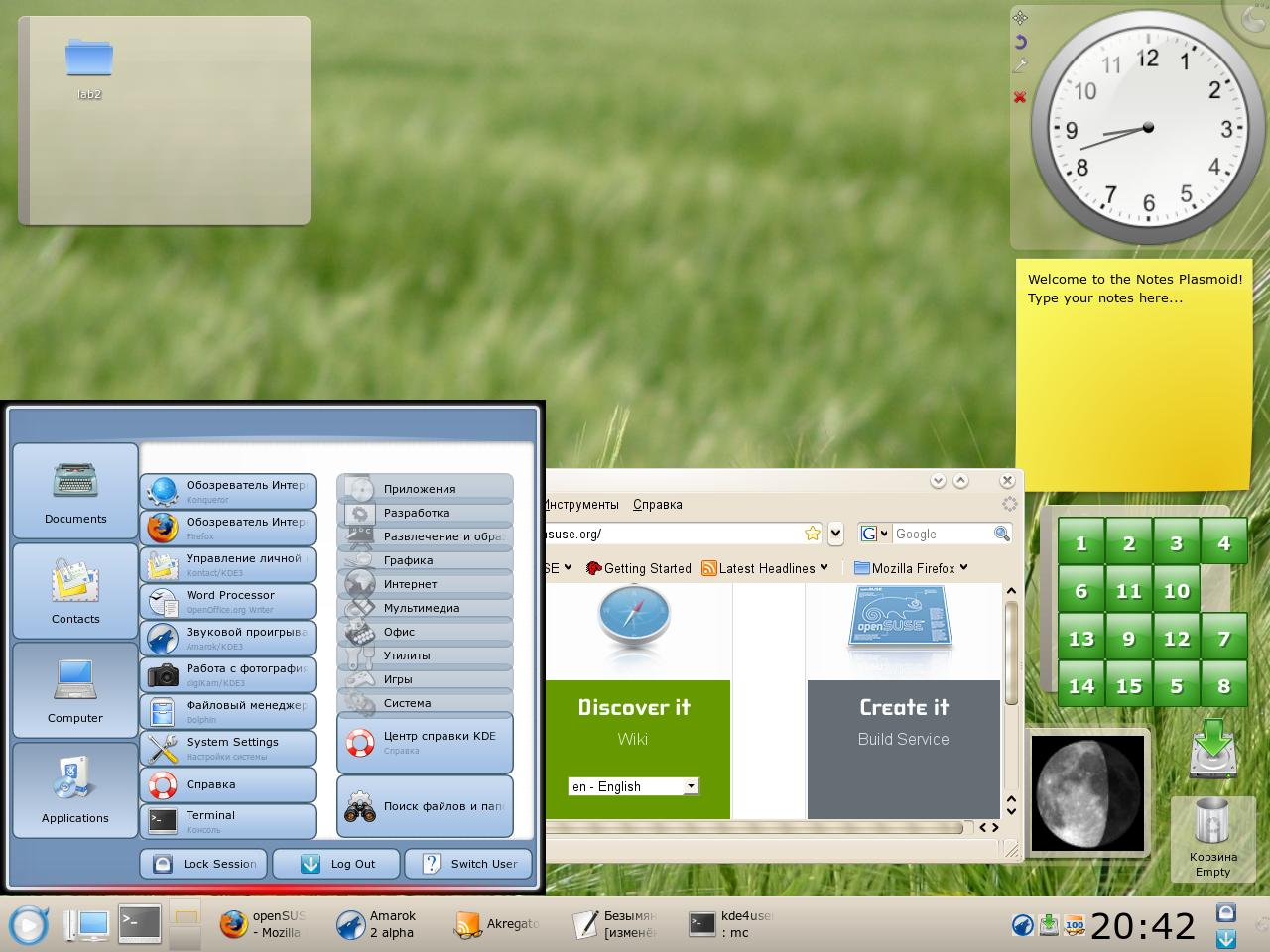This screenshot has width=1270, height=952.
Task: Expand the Mozilla Firefox bookmarks folder
Action: pyautogui.click(x=910, y=568)
